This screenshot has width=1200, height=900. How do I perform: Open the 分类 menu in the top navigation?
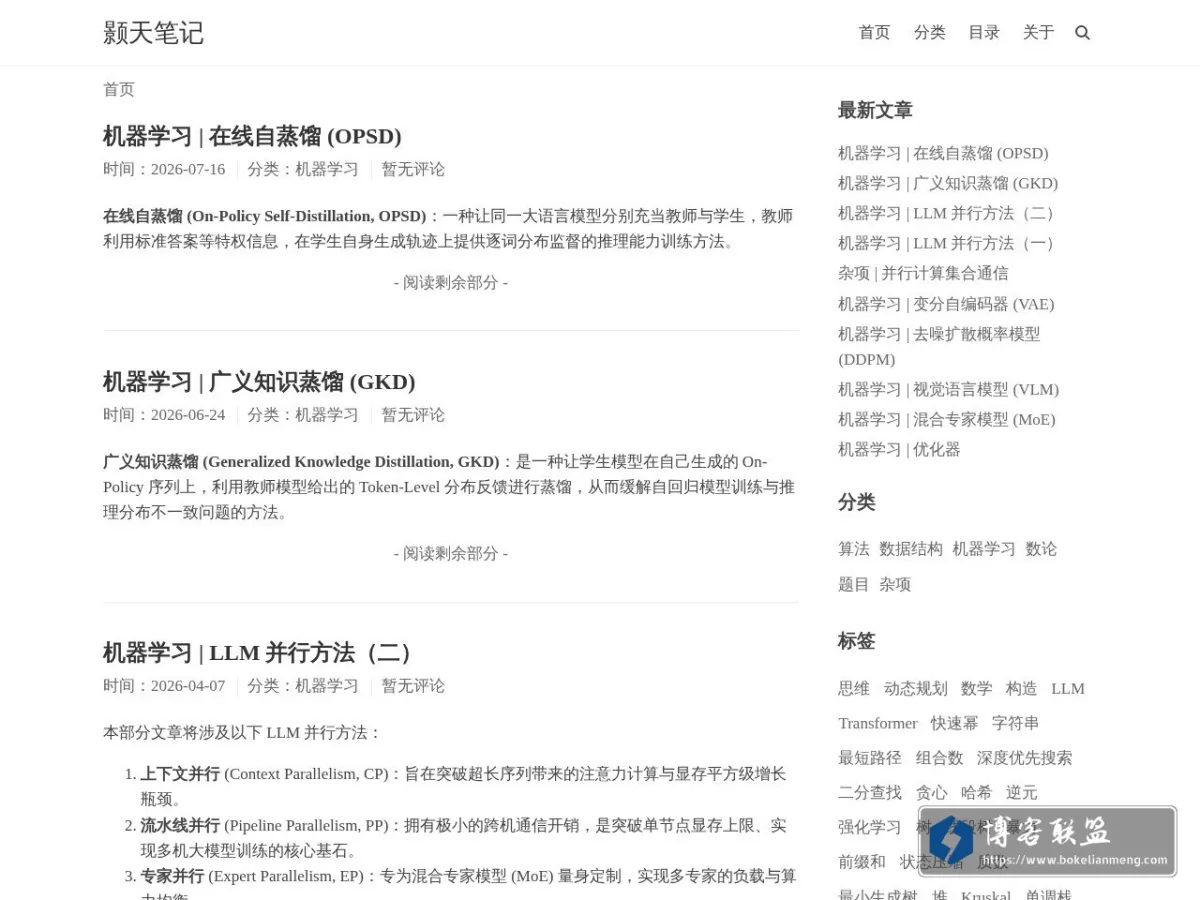[x=929, y=32]
